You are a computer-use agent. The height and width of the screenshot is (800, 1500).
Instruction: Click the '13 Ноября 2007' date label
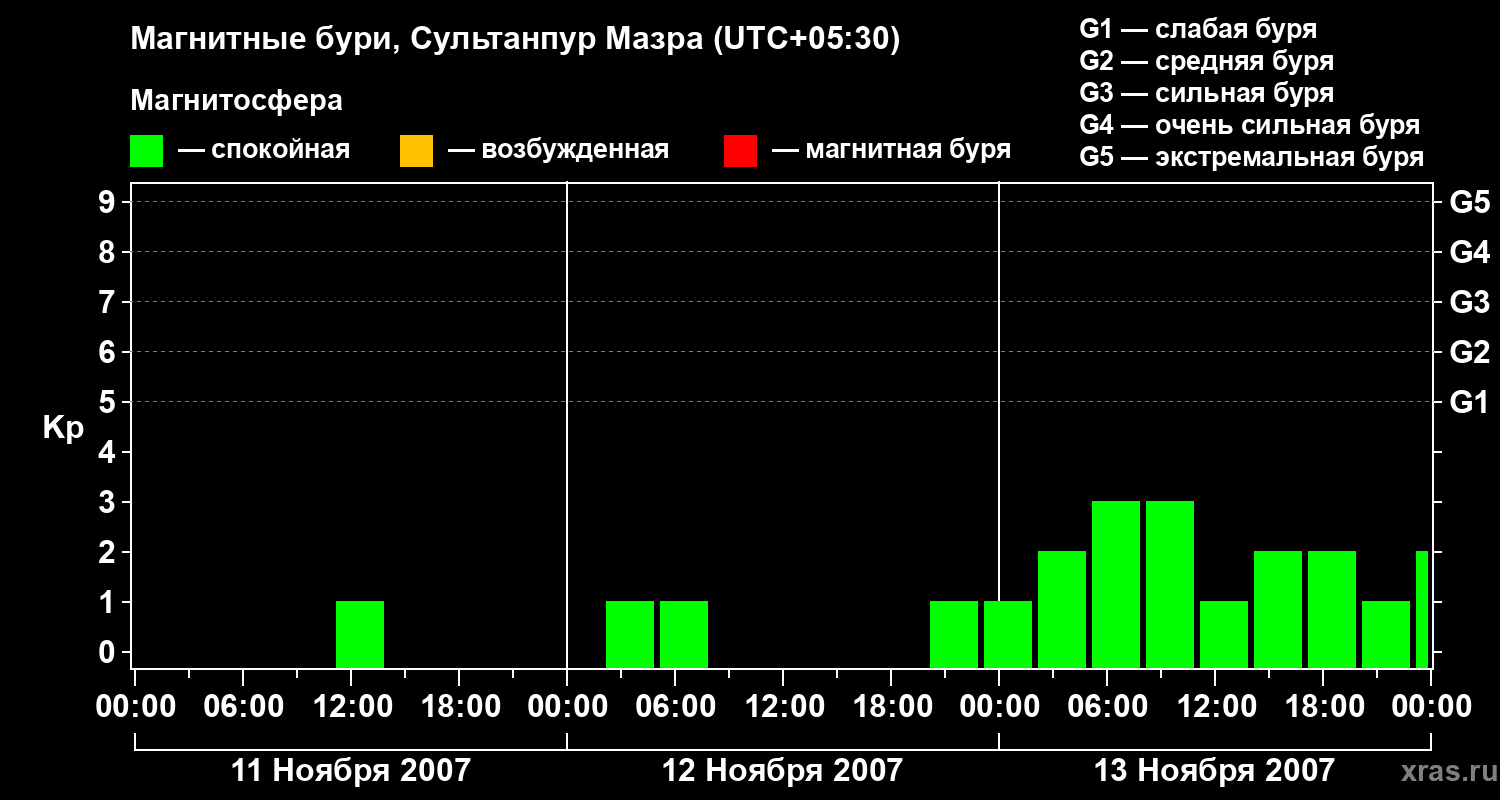point(1215,770)
